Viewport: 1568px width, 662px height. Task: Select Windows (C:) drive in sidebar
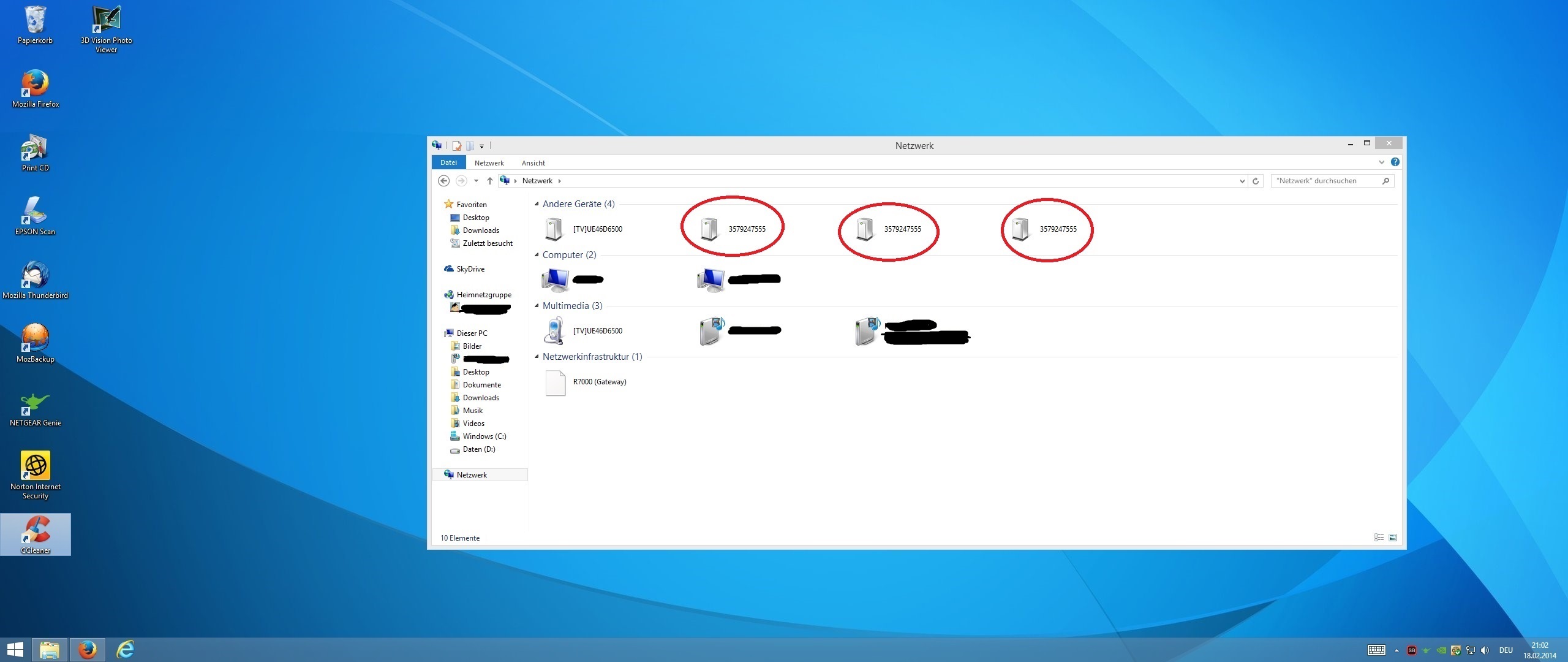click(484, 436)
